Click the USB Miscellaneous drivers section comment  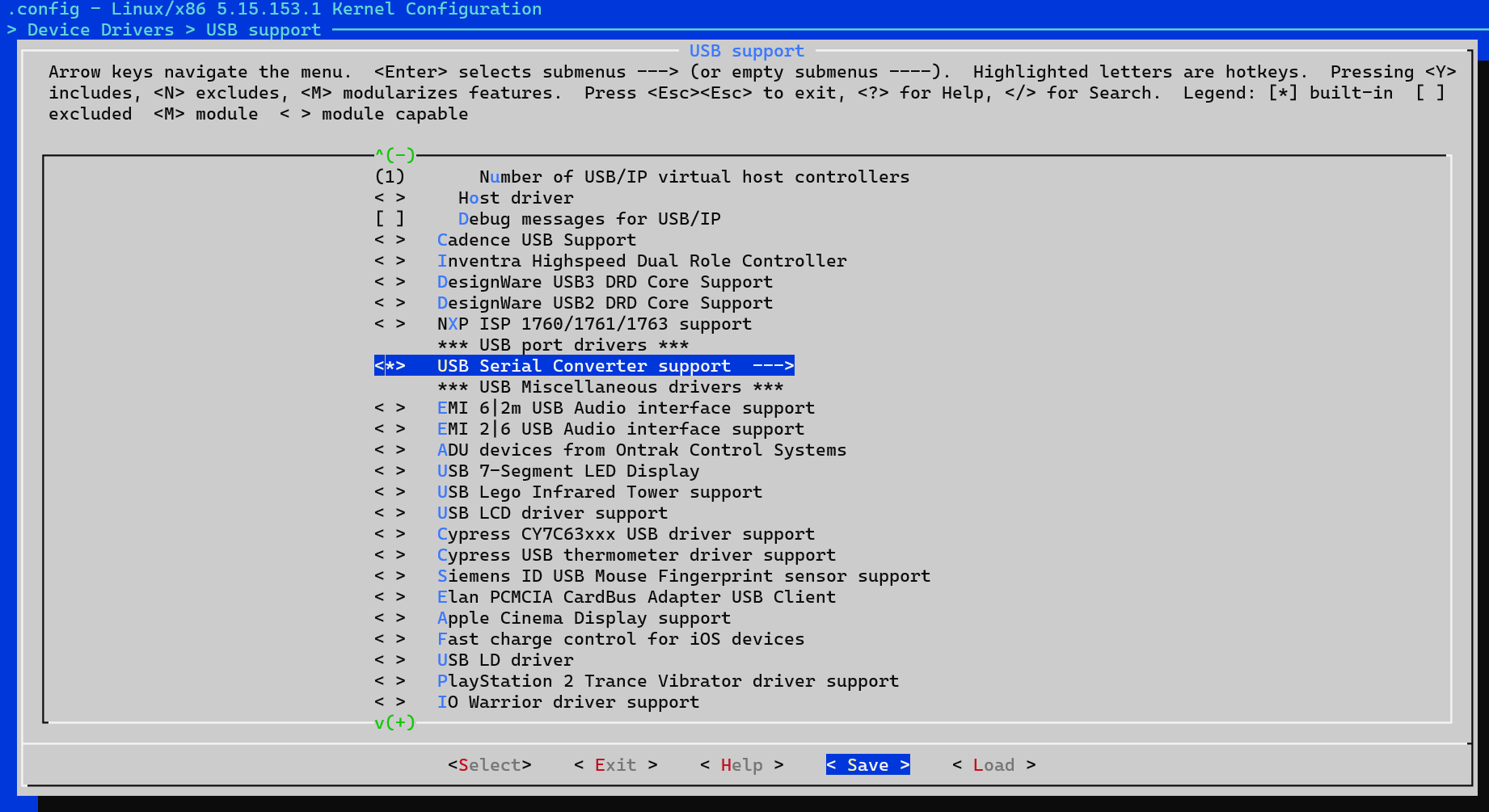pos(610,387)
